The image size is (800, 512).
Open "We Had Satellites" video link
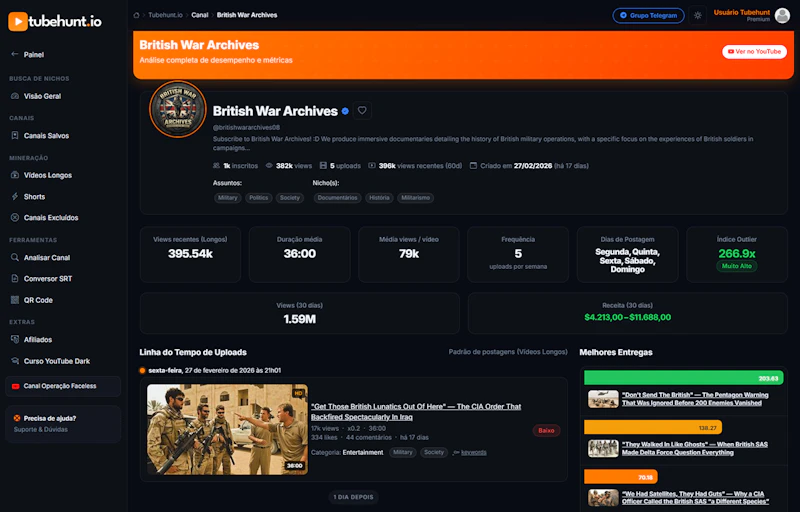695,497
